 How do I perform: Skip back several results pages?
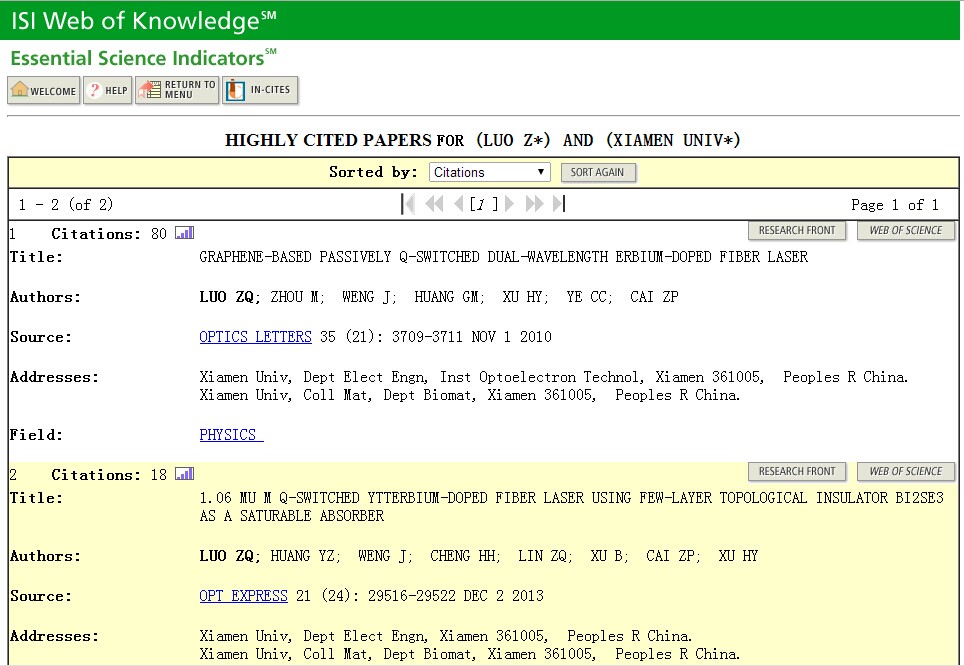click(x=434, y=204)
